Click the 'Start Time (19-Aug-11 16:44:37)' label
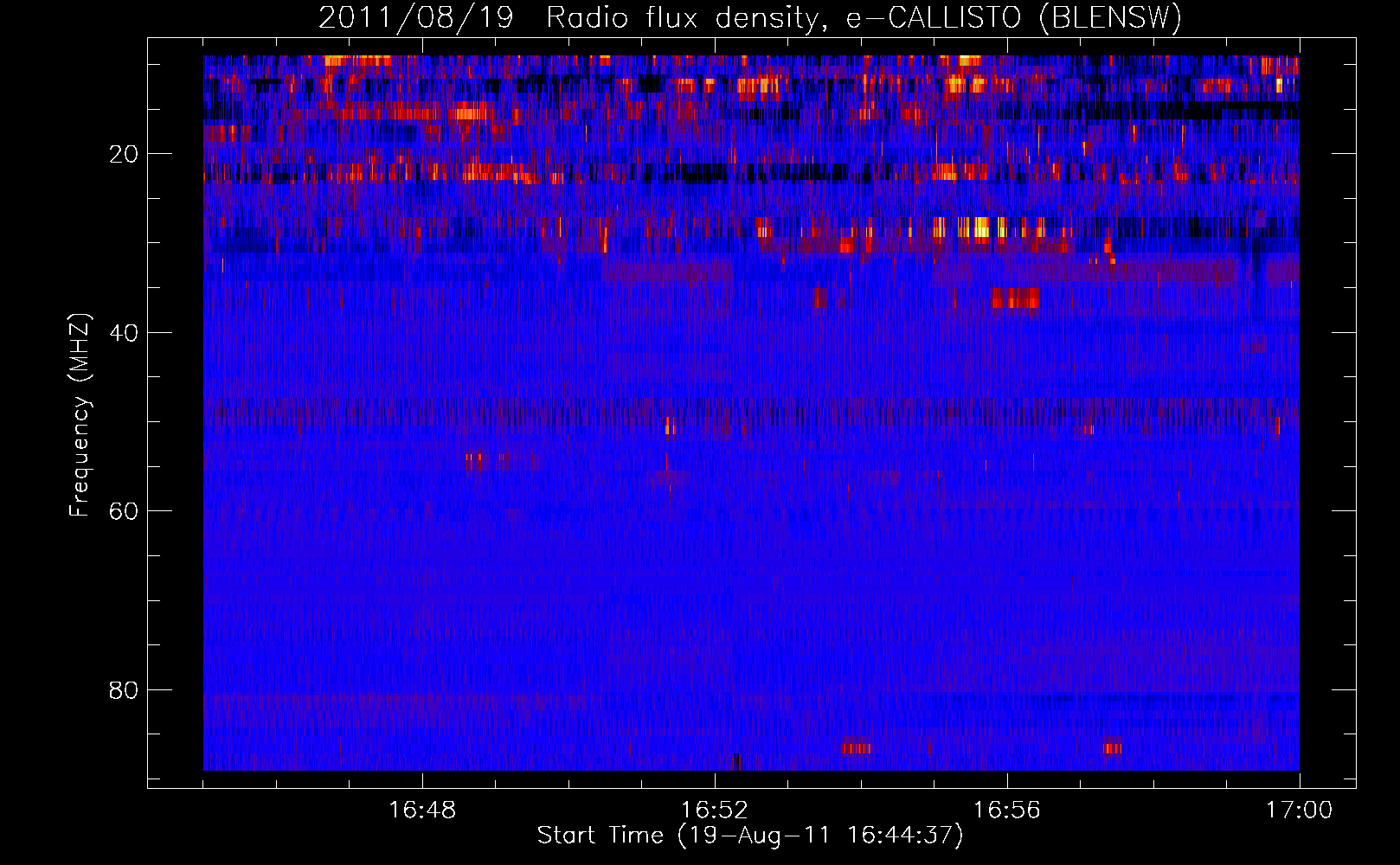1400x865 pixels. 750,836
